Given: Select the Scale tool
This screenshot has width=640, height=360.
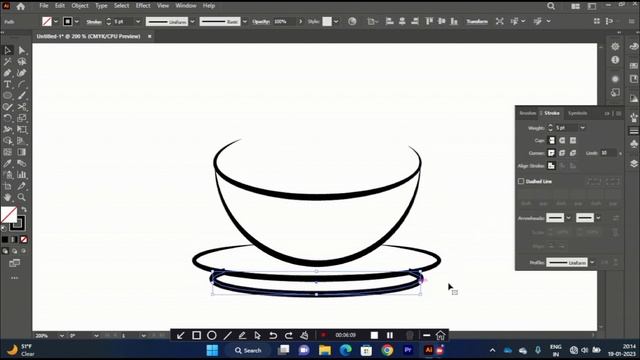Looking at the screenshot, I should coord(22,118).
